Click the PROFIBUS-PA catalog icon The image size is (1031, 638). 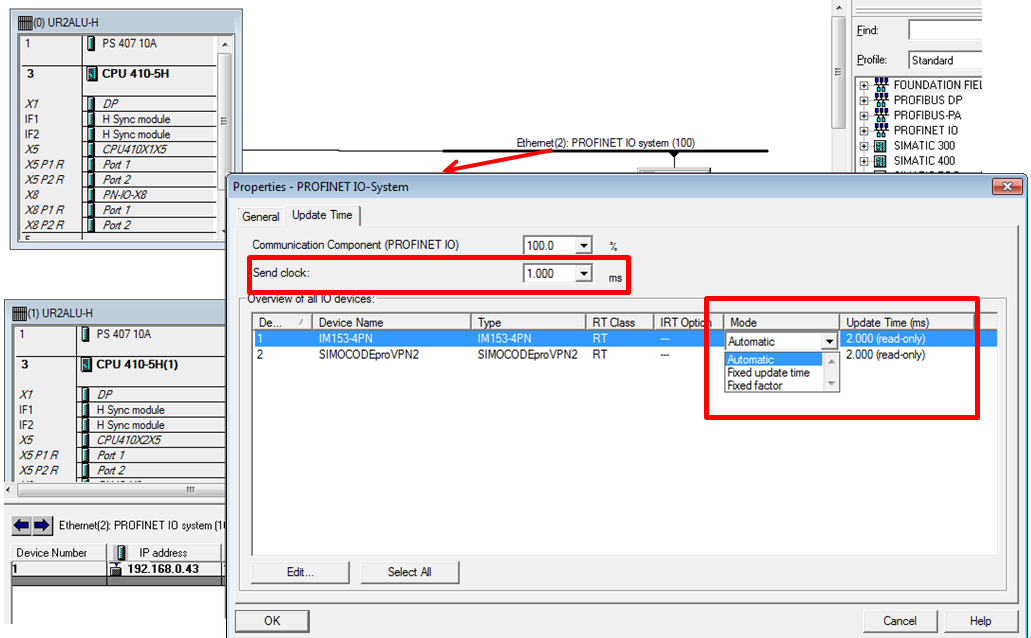pyautogui.click(x=881, y=115)
